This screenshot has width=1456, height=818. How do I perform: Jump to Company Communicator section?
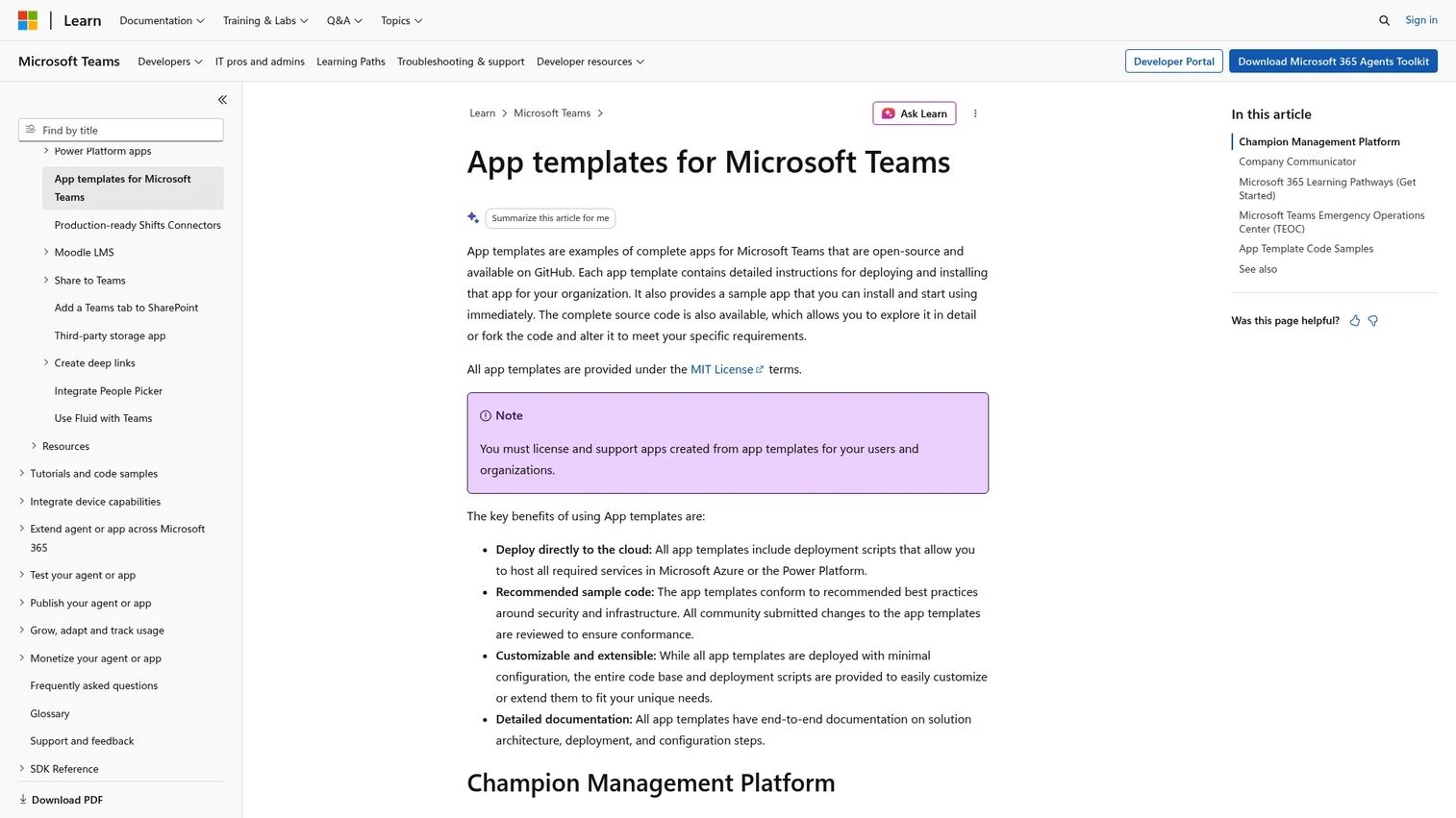(1297, 161)
